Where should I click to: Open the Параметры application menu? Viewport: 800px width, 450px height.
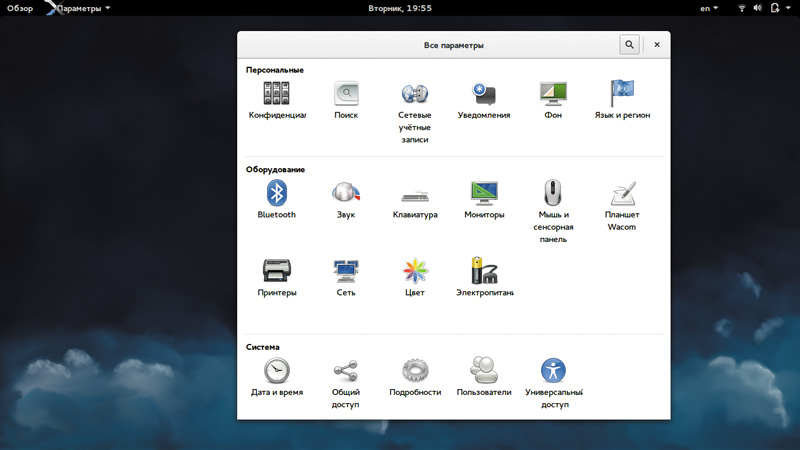tap(79, 8)
